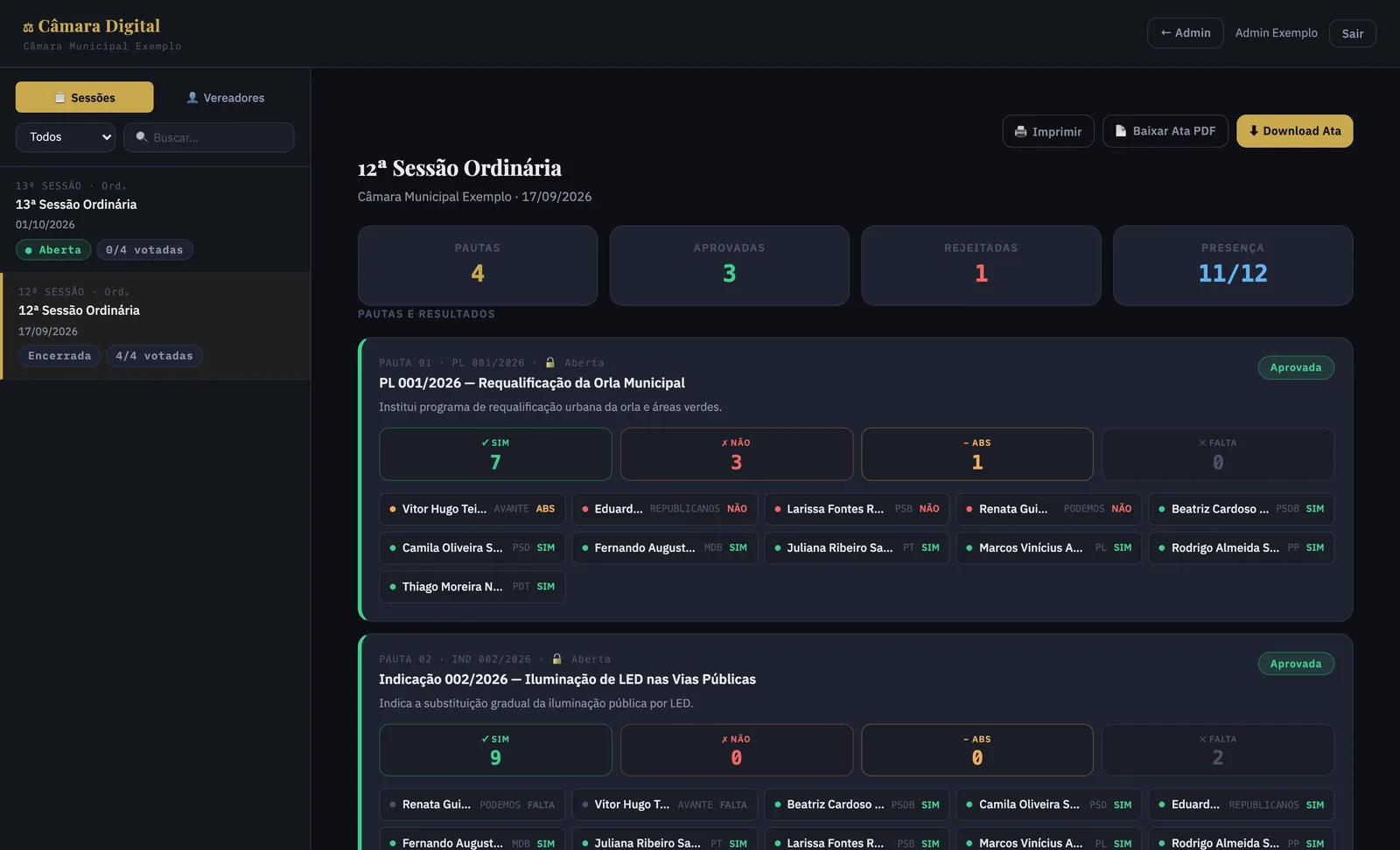Switch to the Vereadores tab
This screenshot has width=1400, height=850.
pyautogui.click(x=225, y=97)
